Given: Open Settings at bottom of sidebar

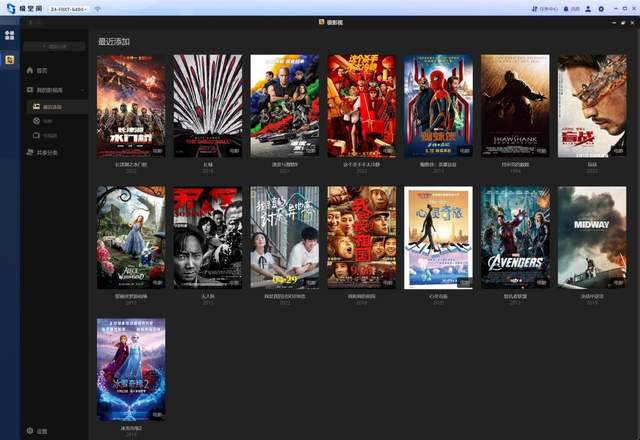Looking at the screenshot, I should pos(37,431).
